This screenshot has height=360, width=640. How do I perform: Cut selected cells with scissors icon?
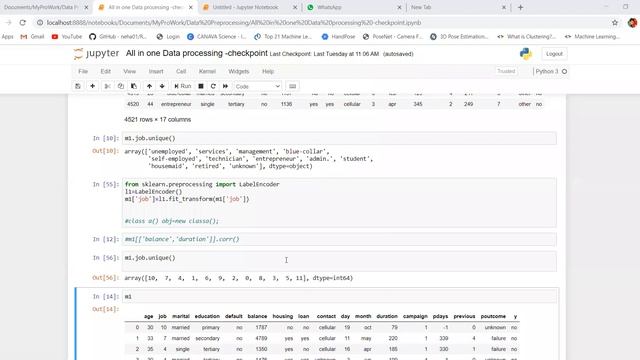108,86
